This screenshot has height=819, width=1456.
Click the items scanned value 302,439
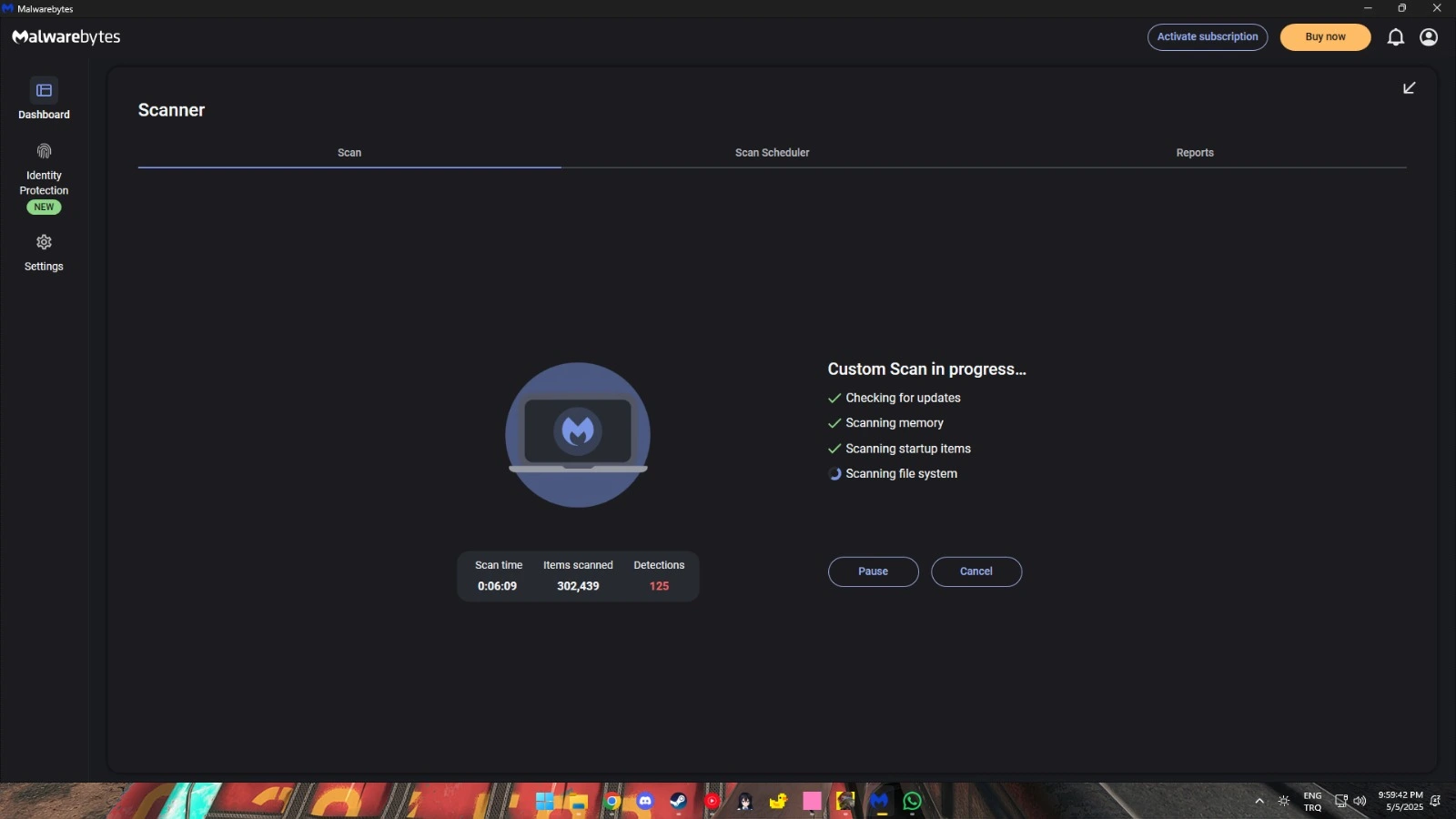coord(578,586)
